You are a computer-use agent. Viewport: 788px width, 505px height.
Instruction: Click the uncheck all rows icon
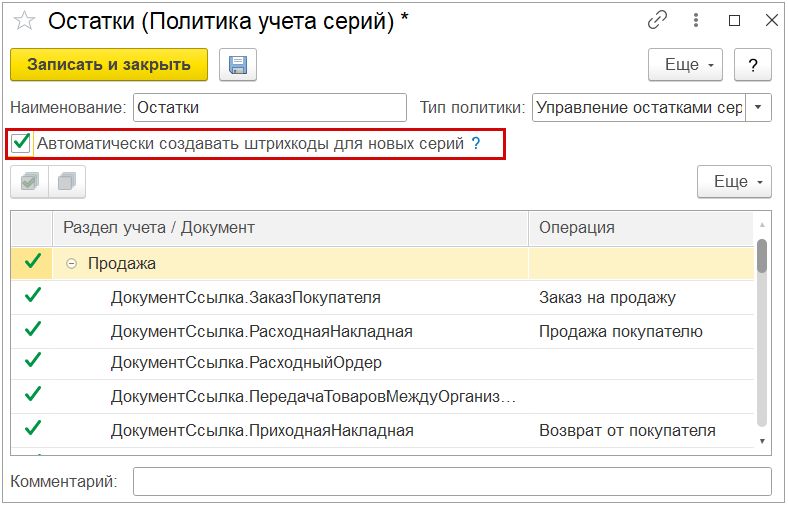pos(67,182)
